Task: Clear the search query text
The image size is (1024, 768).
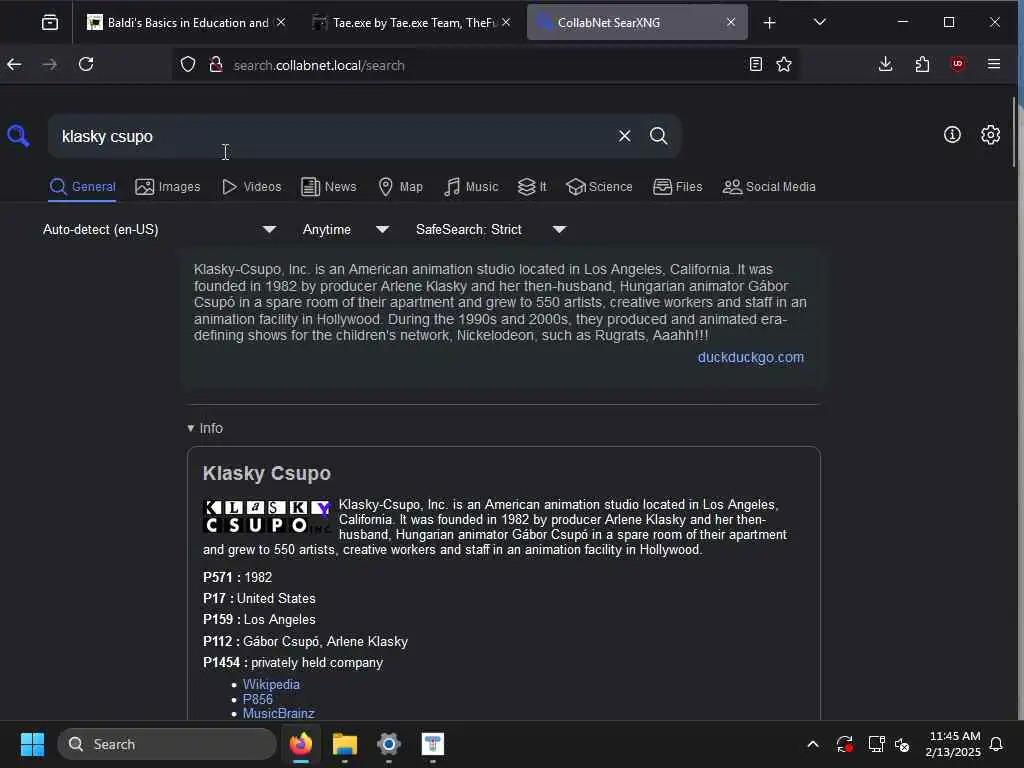Action: point(625,136)
